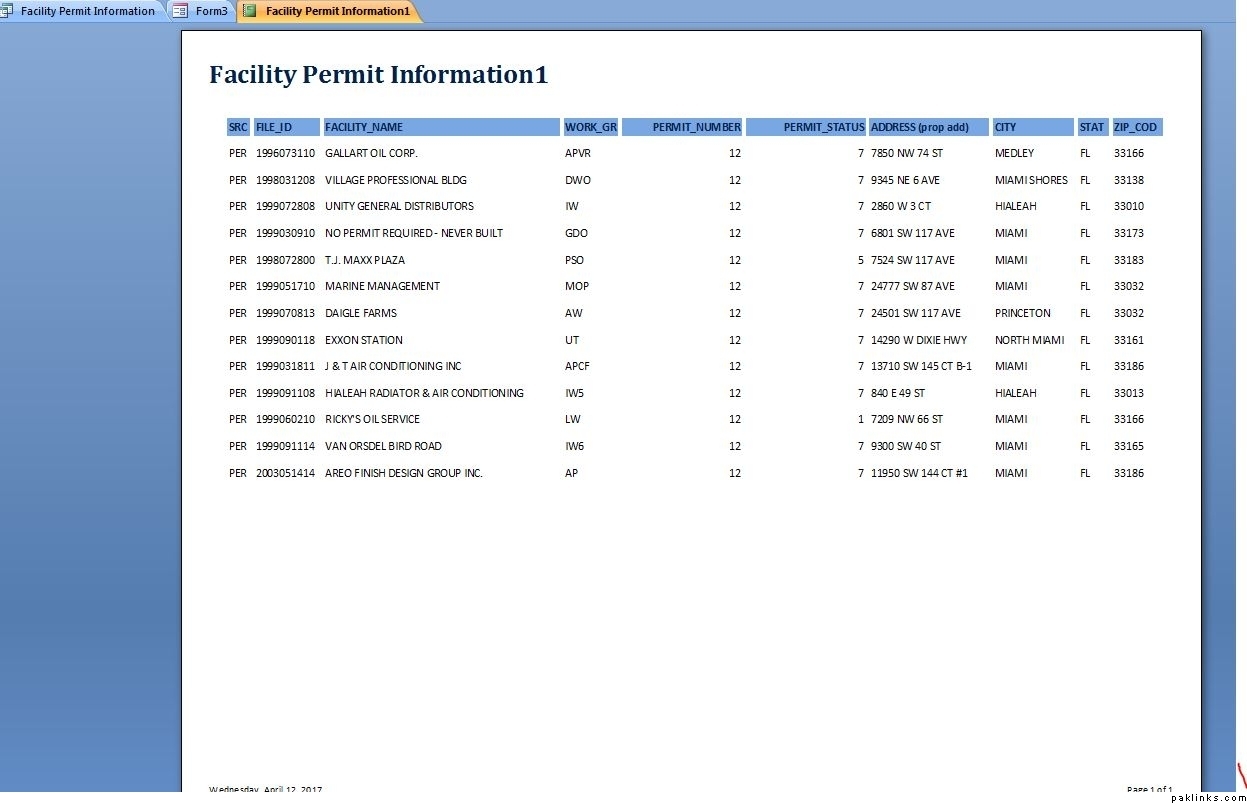Select the ZIP_COD column header
Viewport: 1247px width, 804px height.
[x=1136, y=127]
